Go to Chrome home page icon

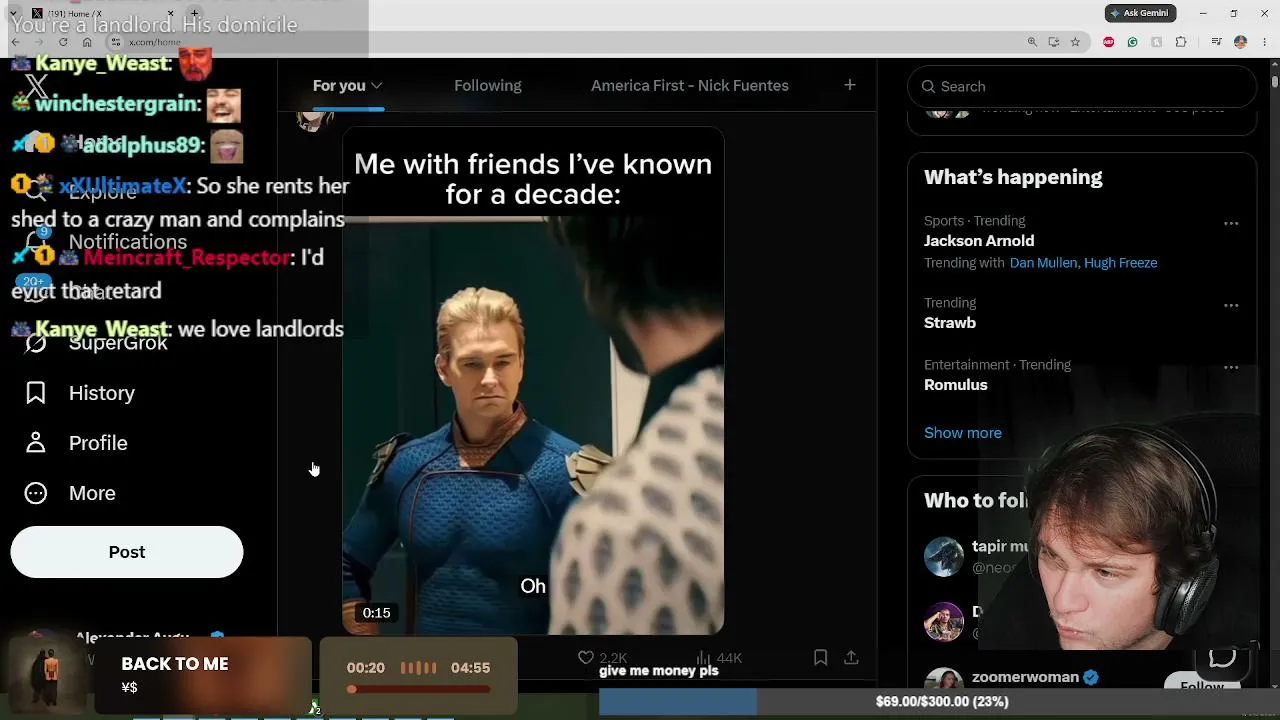pos(87,42)
